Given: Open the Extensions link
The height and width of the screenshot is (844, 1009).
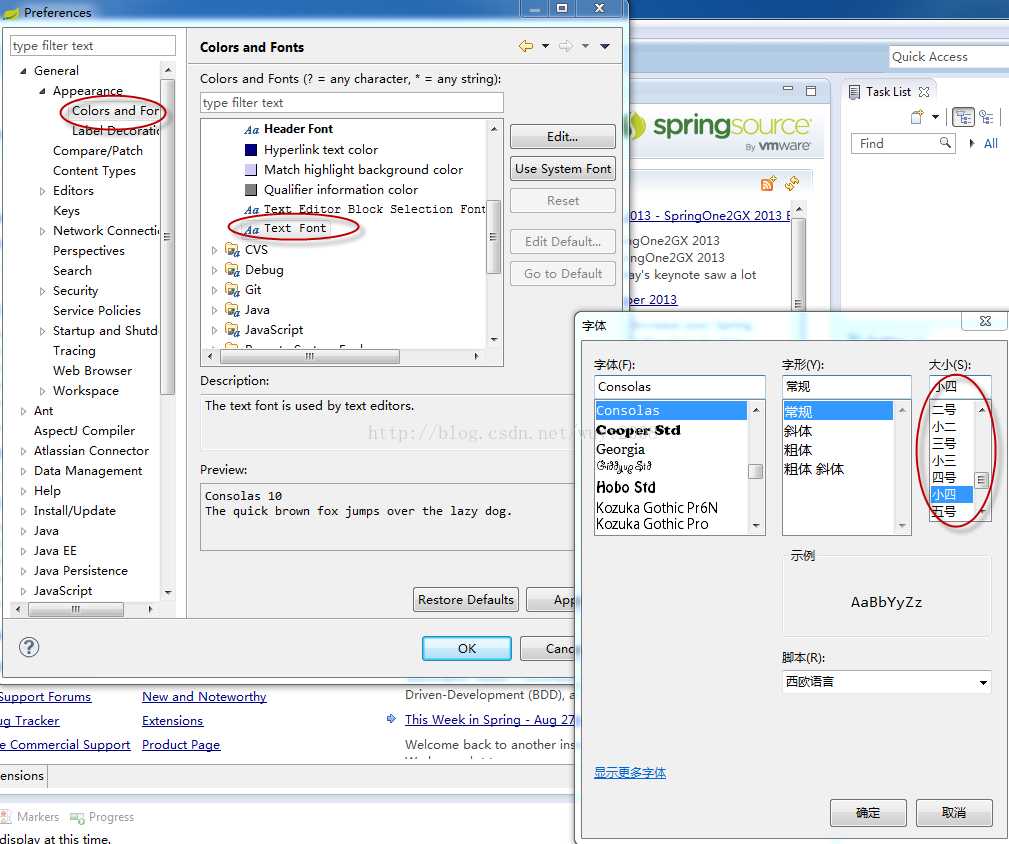Looking at the screenshot, I should click(172, 720).
